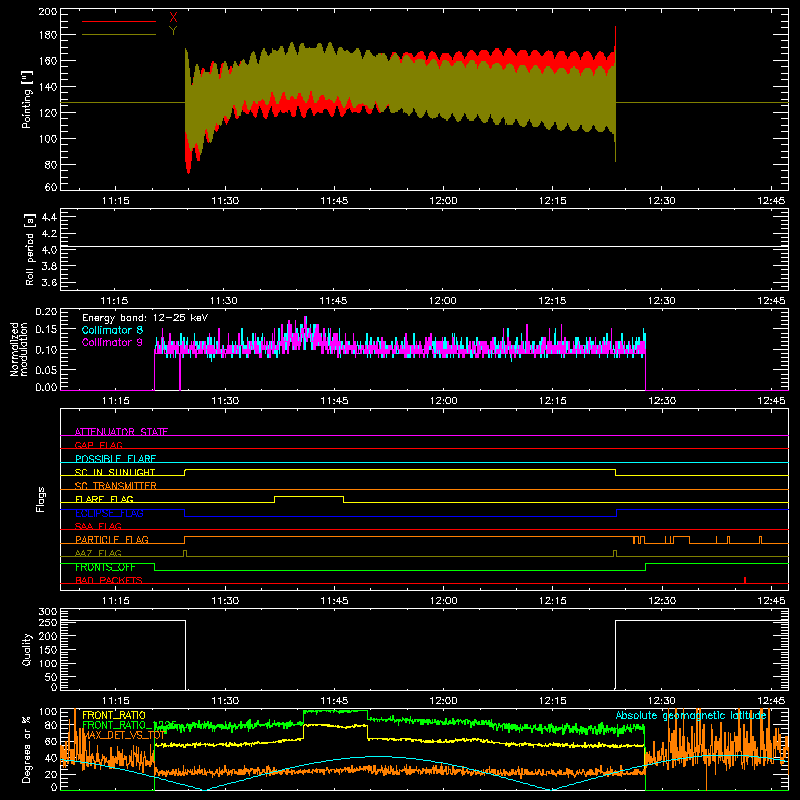This screenshot has width=800, height=800.
Task: Click the 300 tick on Quality axis
Action: (x=48, y=611)
